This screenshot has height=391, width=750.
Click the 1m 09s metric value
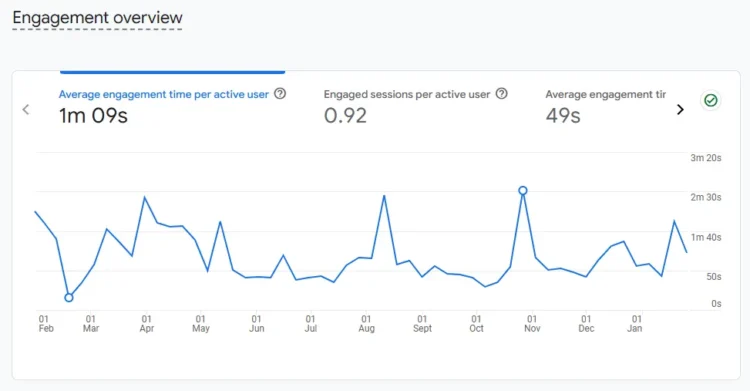pyautogui.click(x=93, y=116)
